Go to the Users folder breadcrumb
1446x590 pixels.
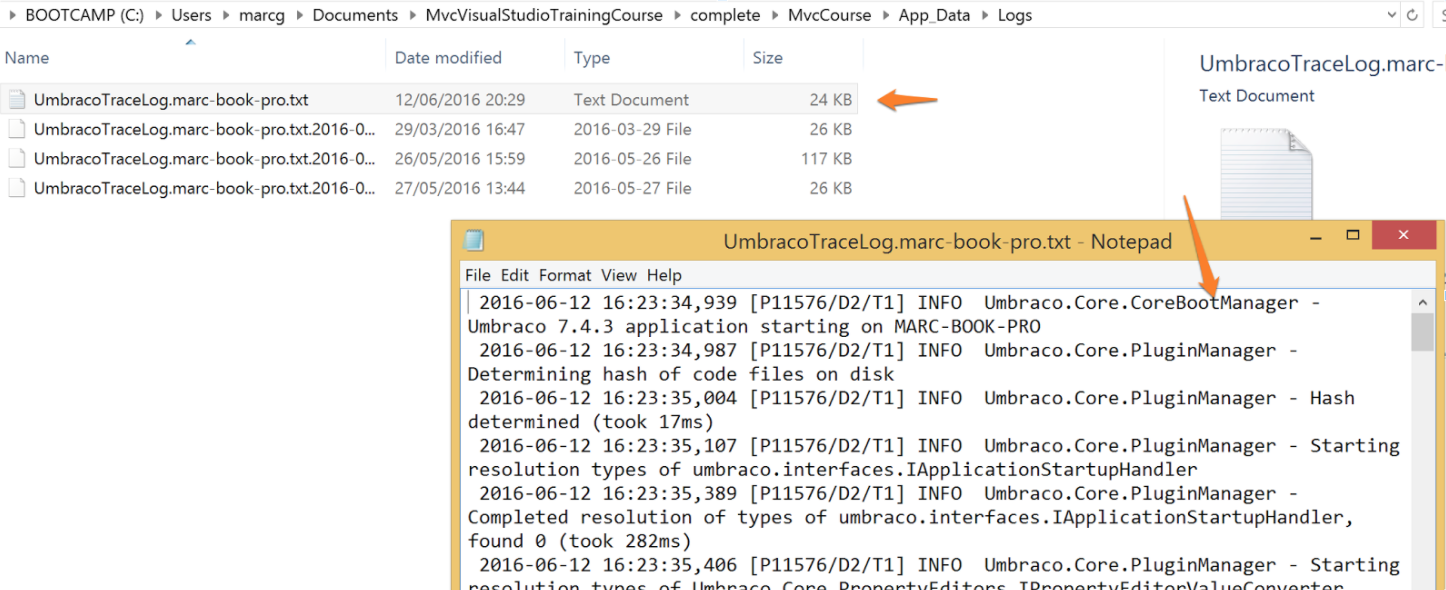pos(191,15)
